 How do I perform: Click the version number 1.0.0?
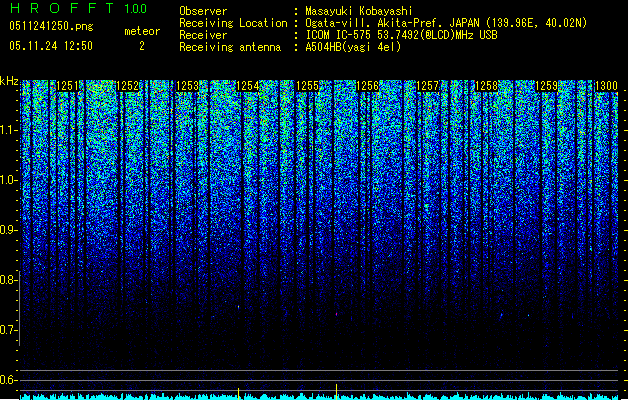136,9
